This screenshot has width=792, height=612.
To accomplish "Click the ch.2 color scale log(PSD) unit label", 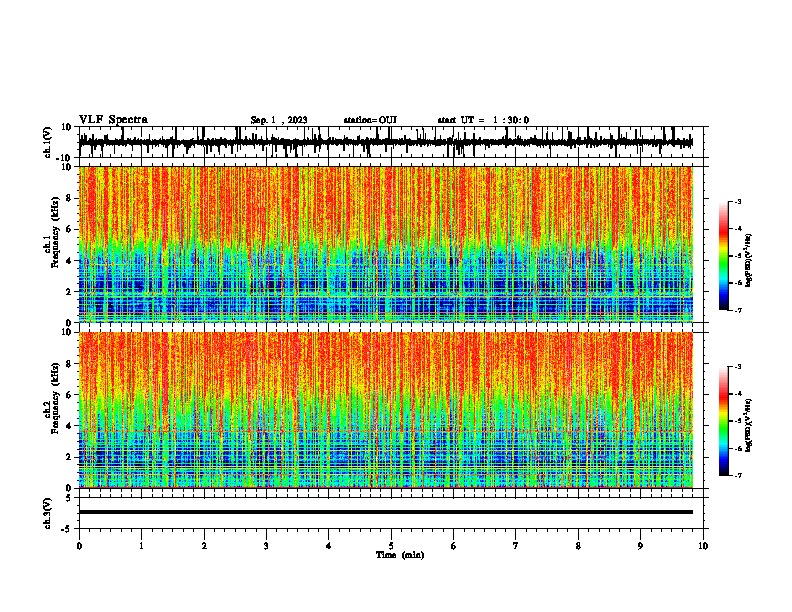I will (749, 426).
